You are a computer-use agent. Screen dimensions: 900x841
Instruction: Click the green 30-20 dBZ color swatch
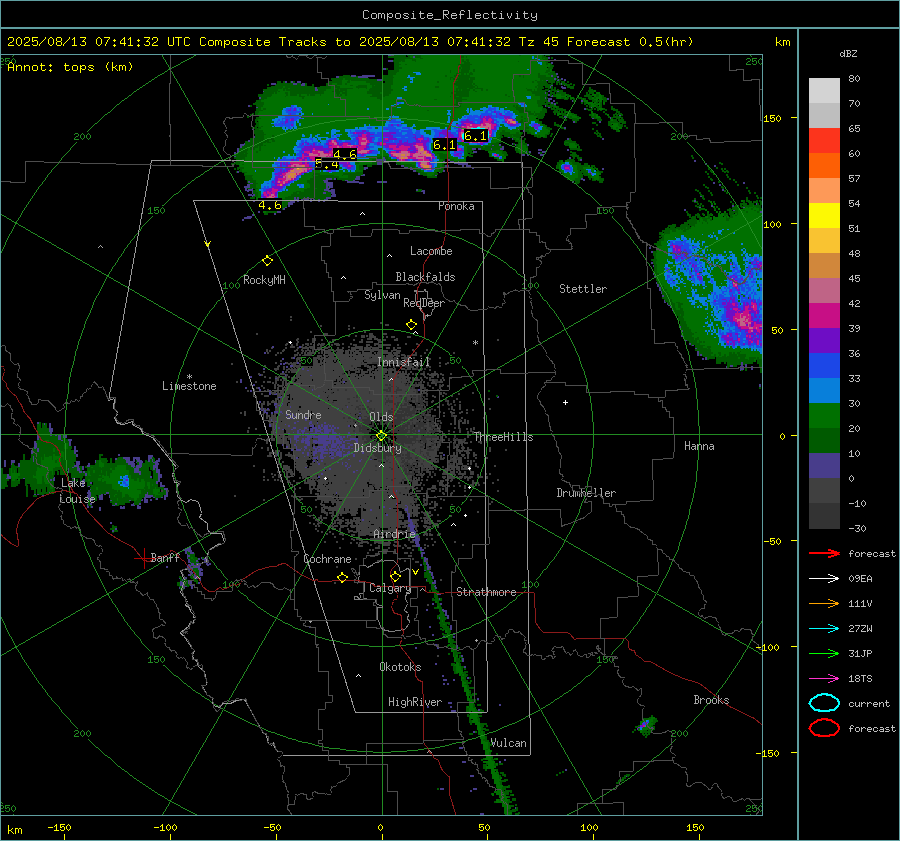(824, 416)
